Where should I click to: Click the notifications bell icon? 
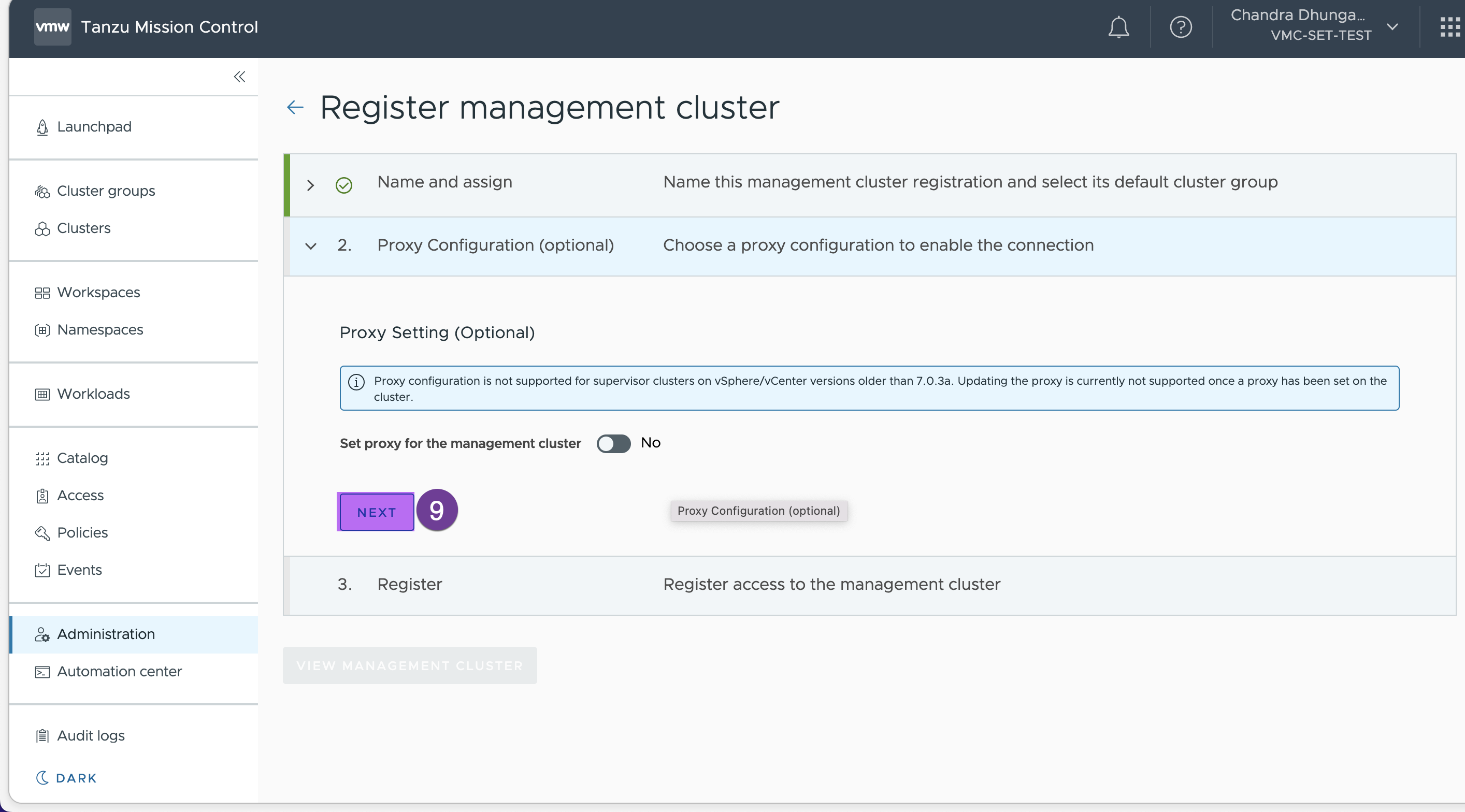point(1119,27)
